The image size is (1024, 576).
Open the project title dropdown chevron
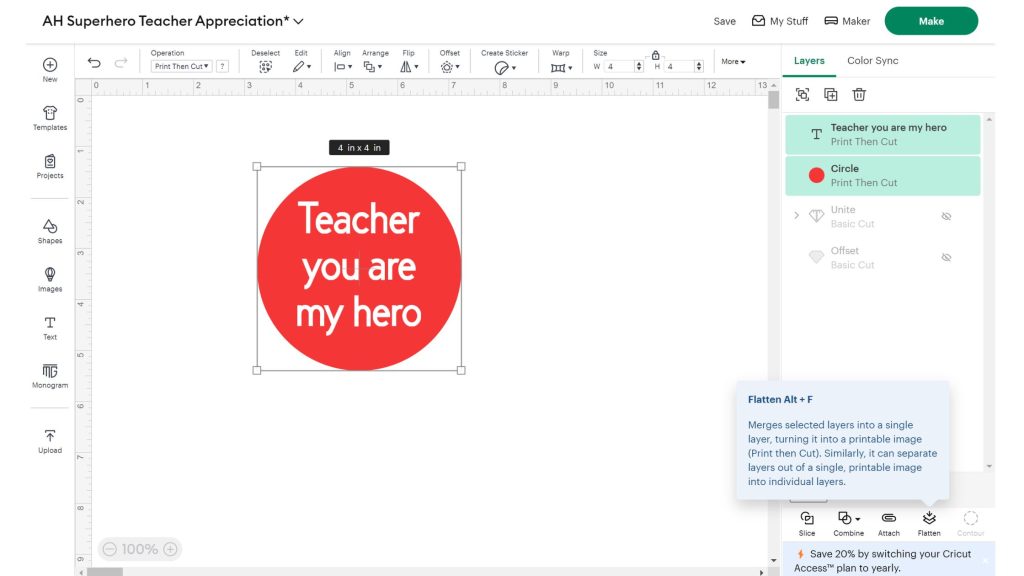(x=298, y=22)
